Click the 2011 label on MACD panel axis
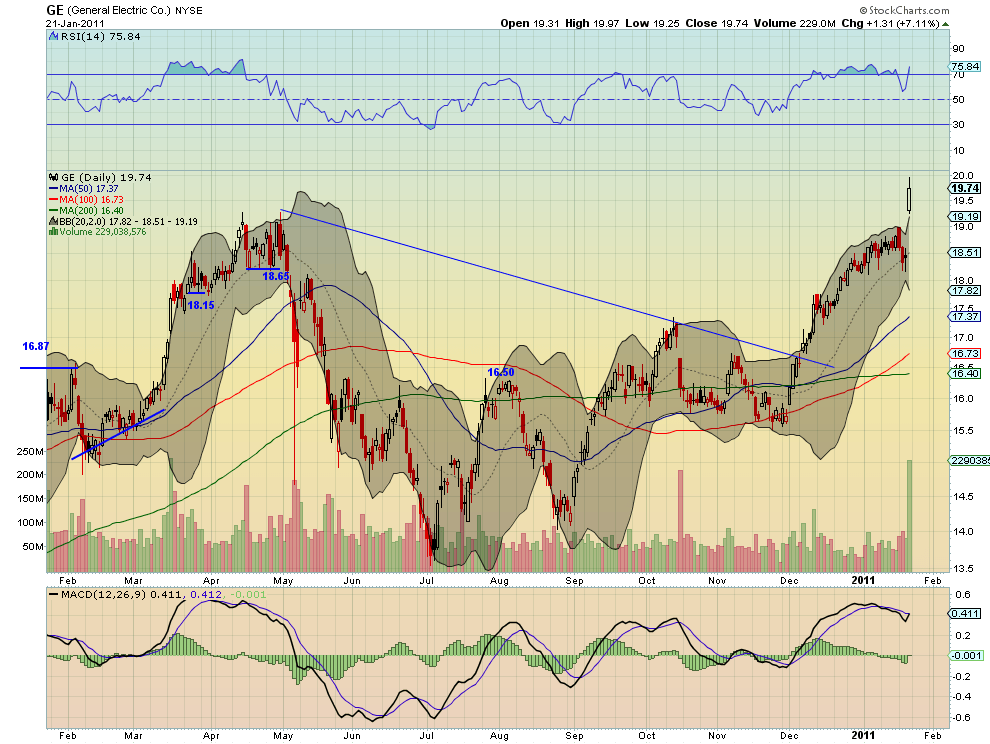The image size is (990, 744). tap(863, 735)
